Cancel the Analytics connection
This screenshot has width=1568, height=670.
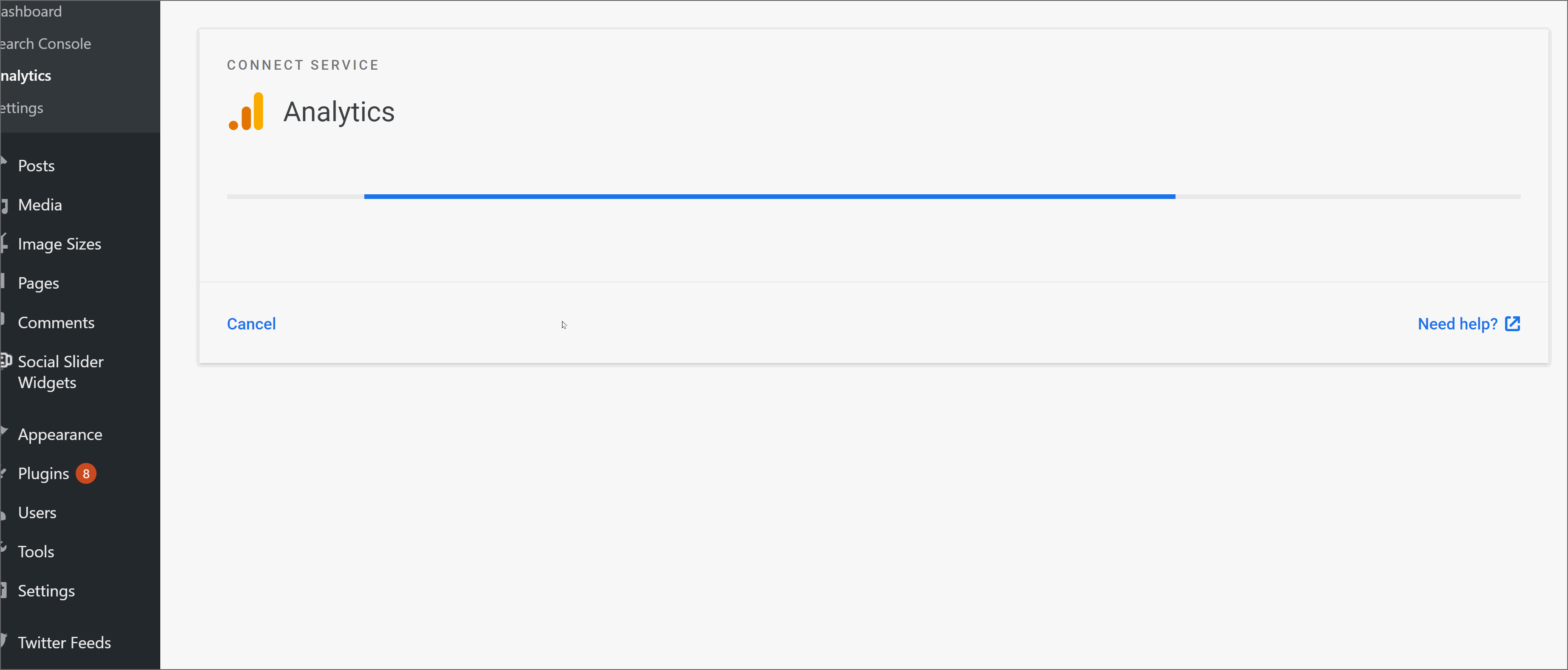click(x=251, y=323)
